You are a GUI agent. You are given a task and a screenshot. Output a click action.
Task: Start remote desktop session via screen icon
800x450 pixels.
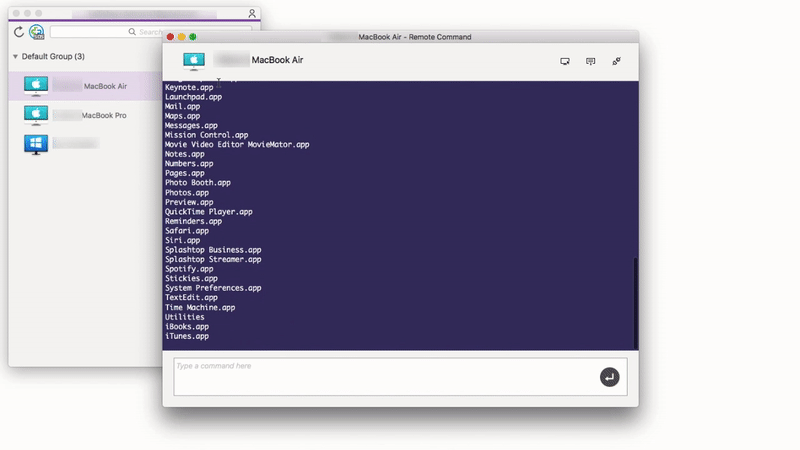565,61
